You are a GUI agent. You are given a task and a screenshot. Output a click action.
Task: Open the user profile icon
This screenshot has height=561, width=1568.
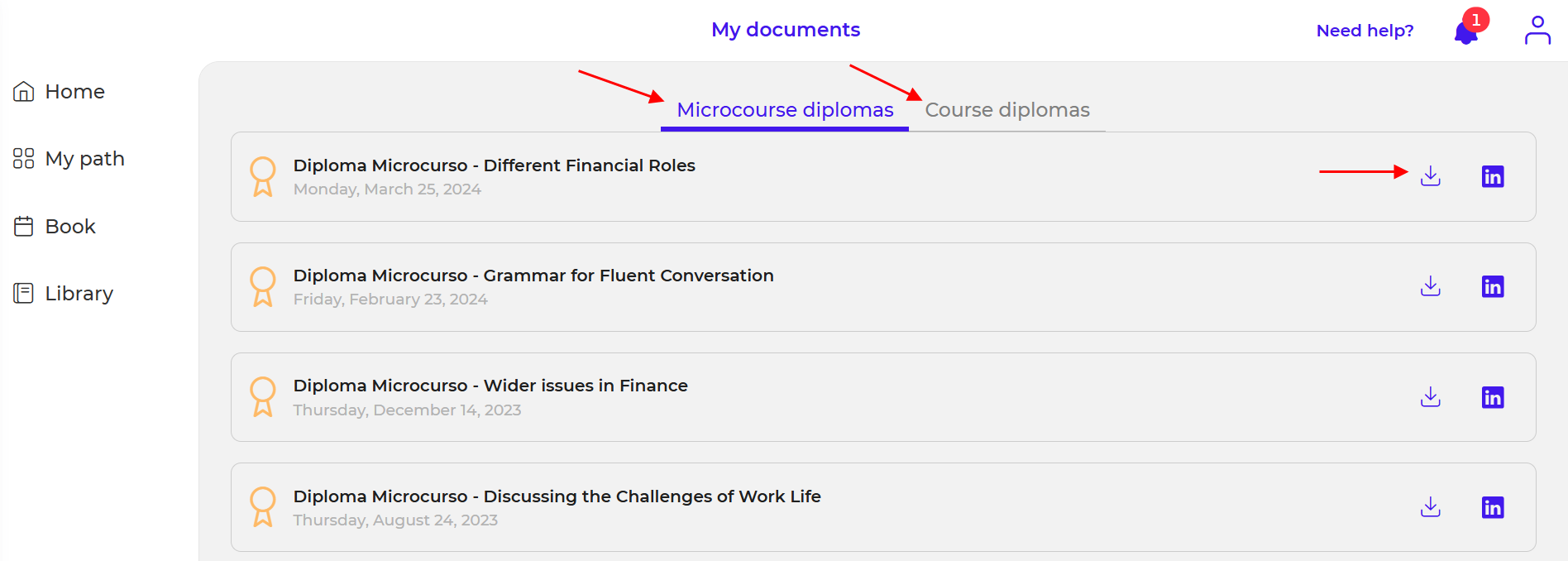(x=1537, y=31)
